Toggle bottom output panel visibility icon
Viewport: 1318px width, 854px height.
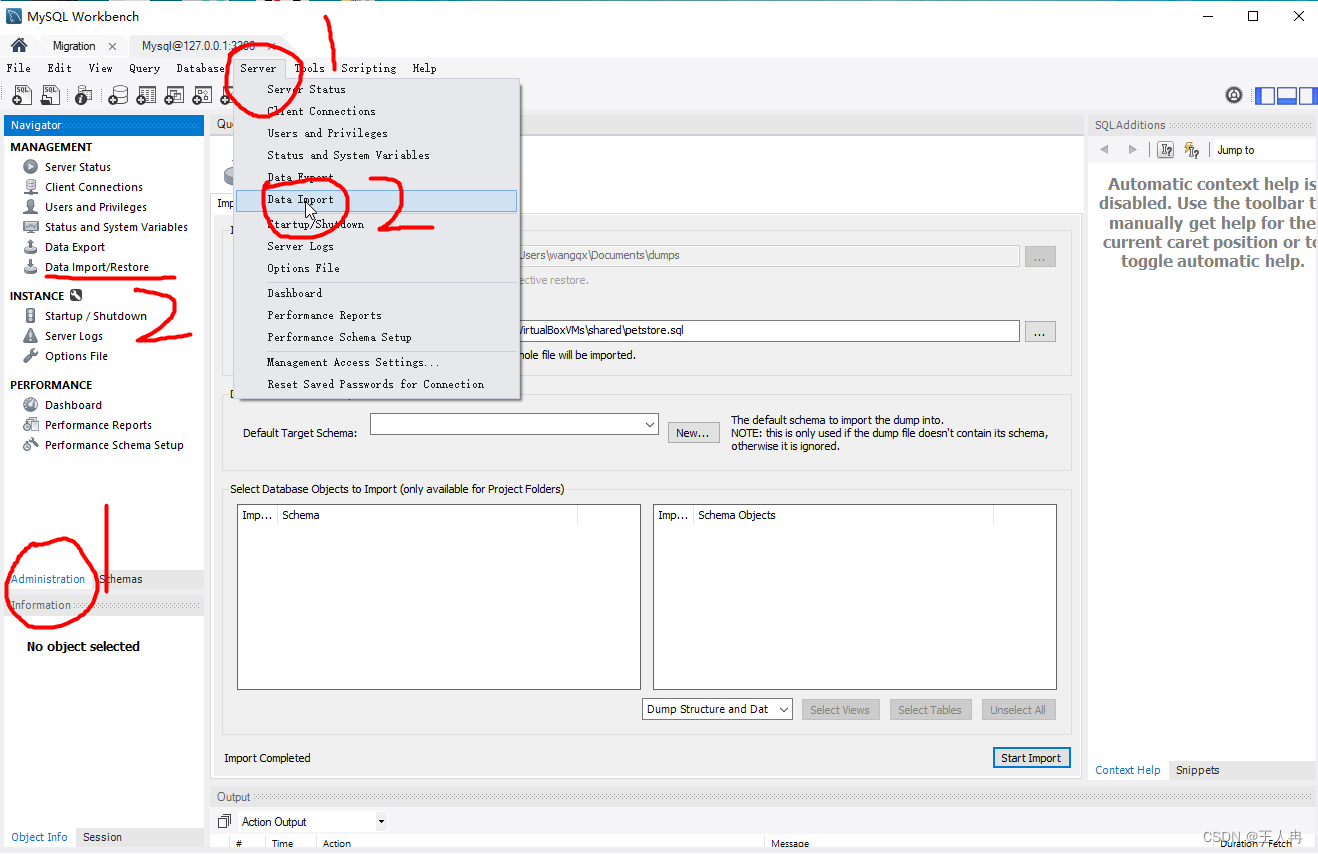(1287, 95)
